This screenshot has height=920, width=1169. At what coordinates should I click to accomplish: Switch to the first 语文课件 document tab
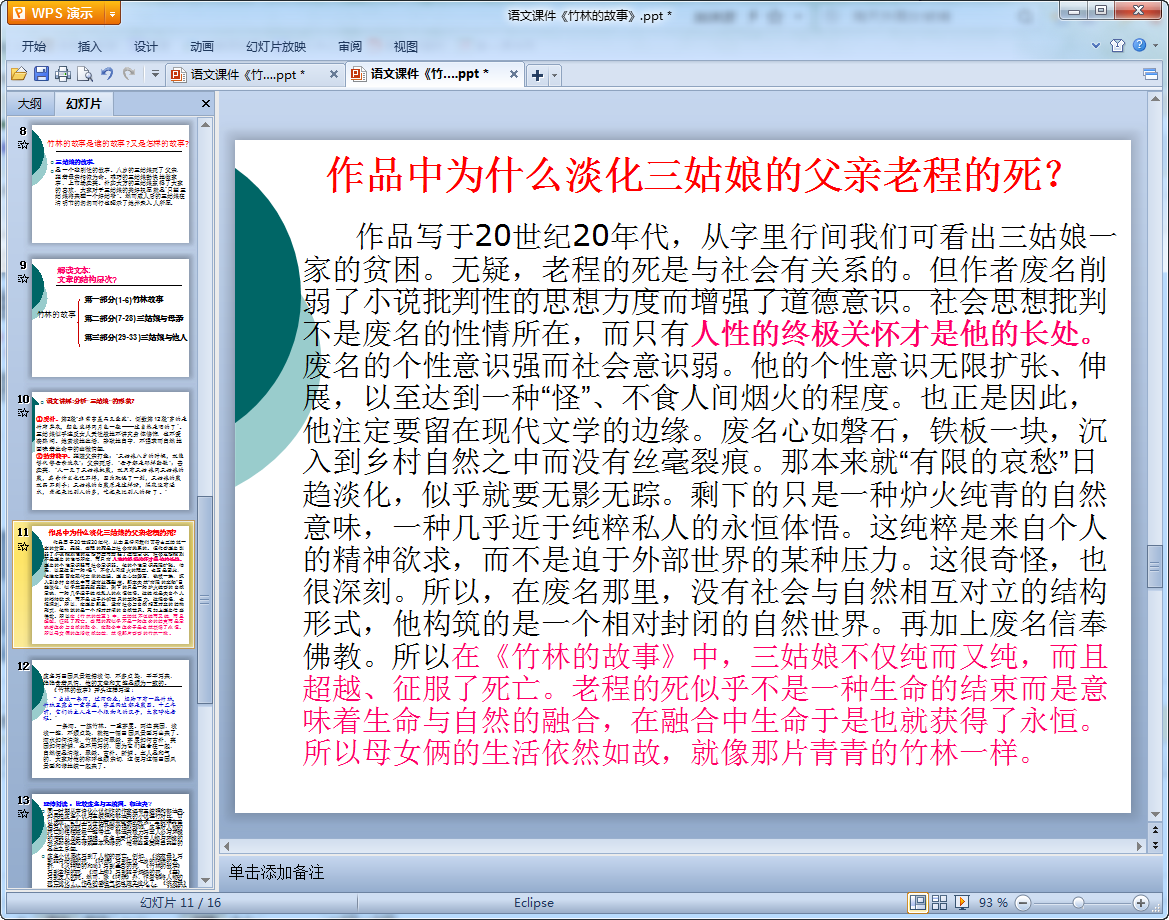[x=246, y=75]
